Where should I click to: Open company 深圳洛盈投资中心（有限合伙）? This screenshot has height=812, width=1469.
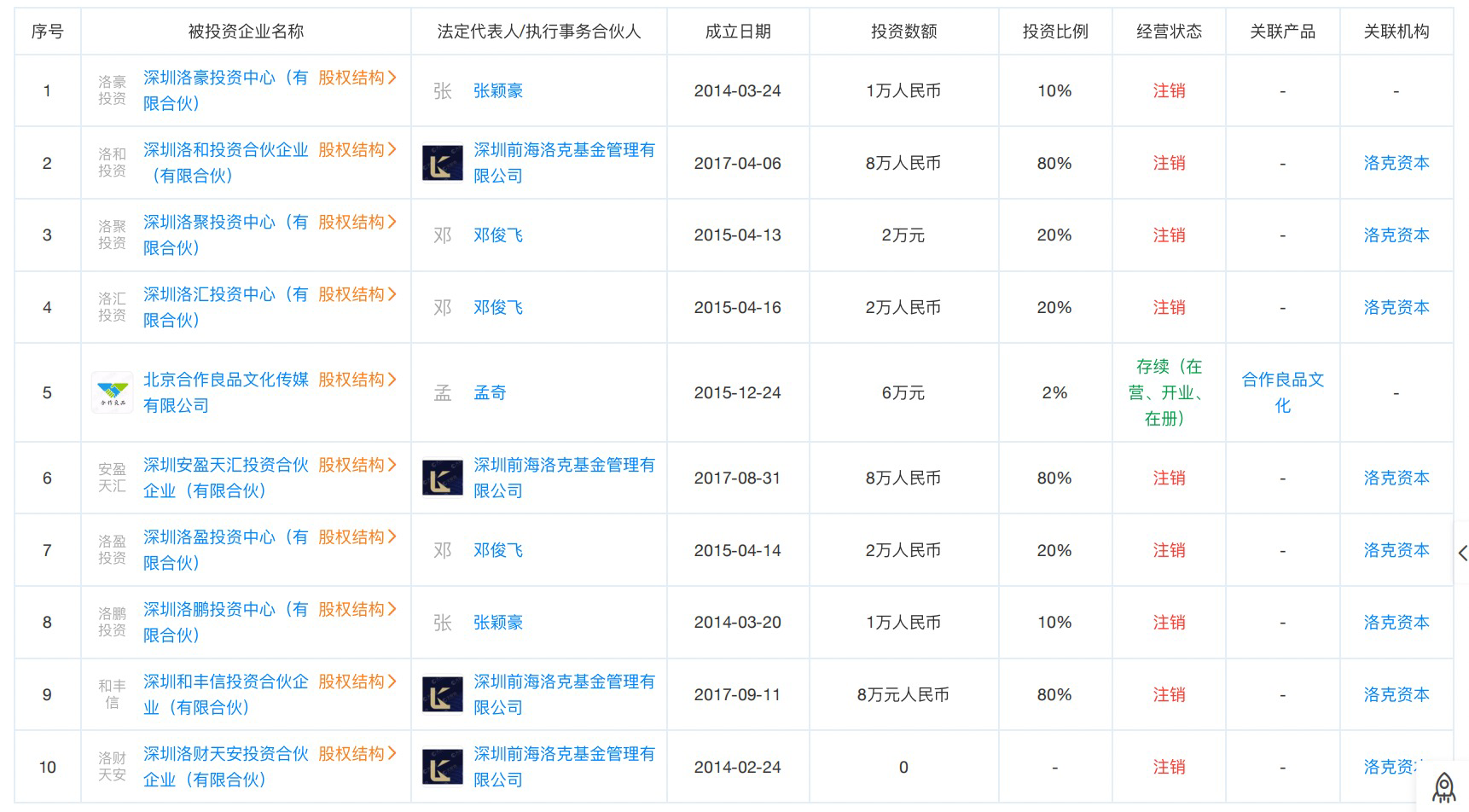coord(226,550)
